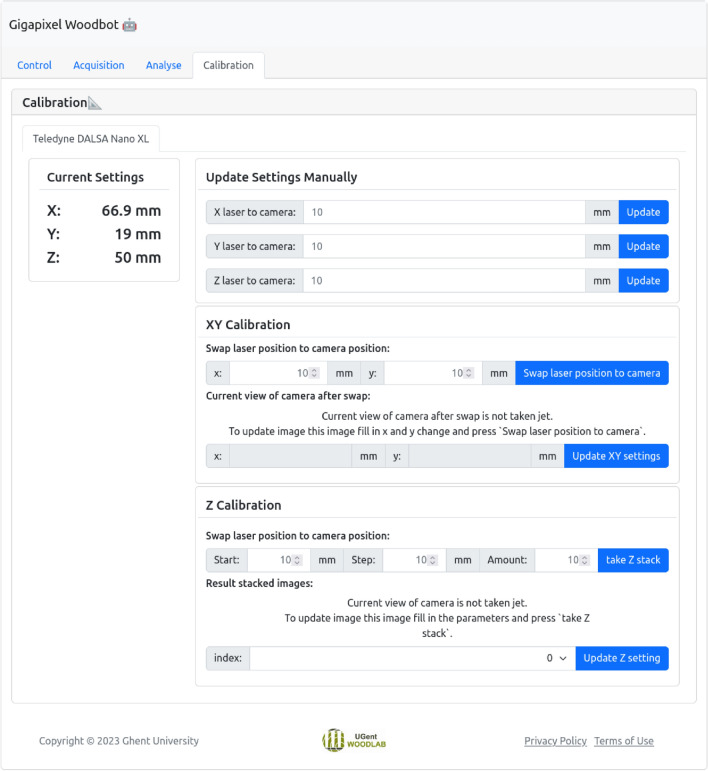The height and width of the screenshot is (771, 708).
Task: Switch to the Control tab
Action: 35,65
